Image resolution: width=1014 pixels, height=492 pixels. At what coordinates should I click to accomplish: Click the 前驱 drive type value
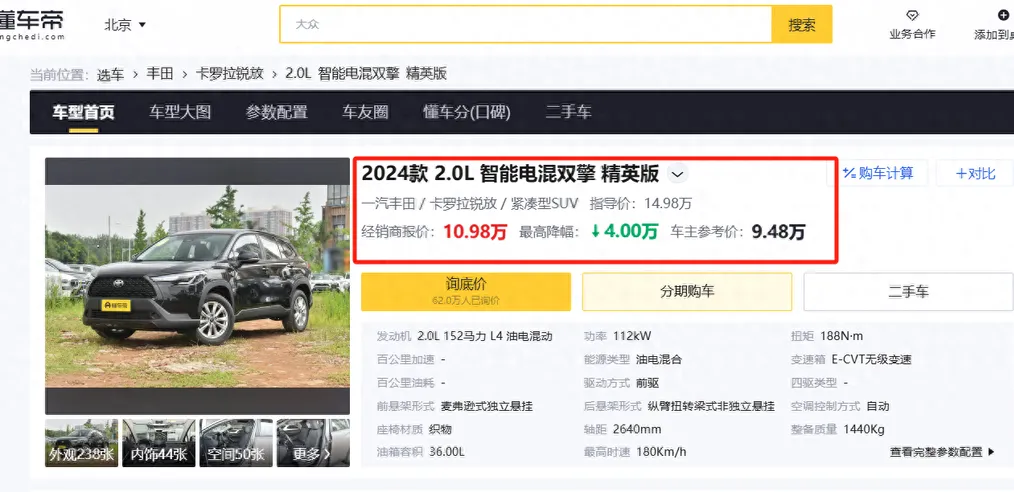647,383
